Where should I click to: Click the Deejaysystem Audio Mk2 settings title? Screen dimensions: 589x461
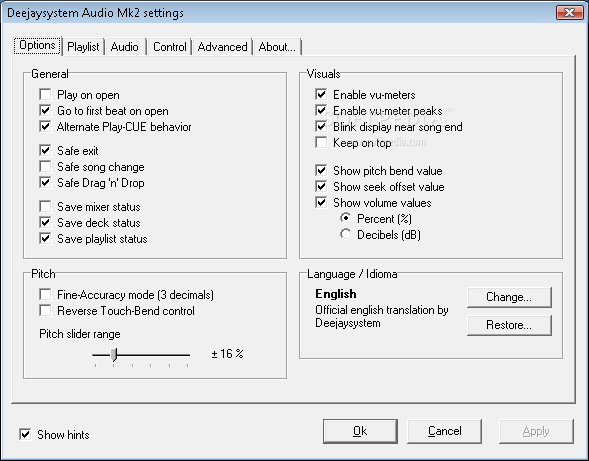click(x=95, y=13)
